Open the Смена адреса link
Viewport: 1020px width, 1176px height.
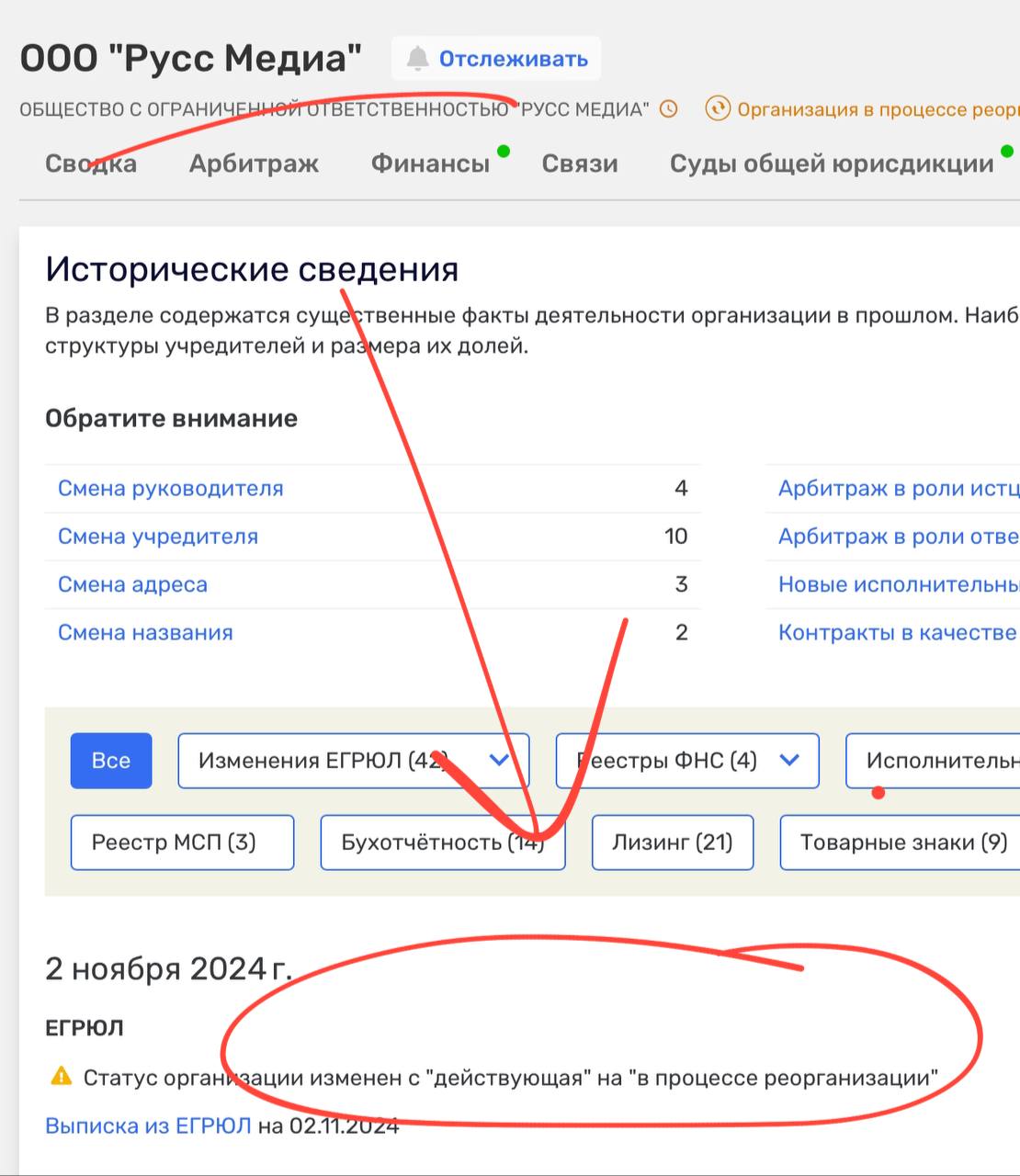click(x=132, y=584)
